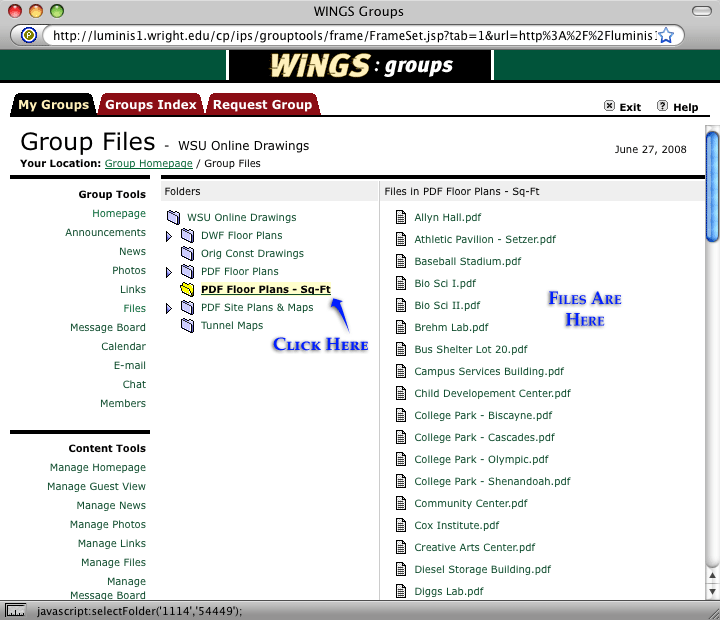
Task: Expand the PDF Floor Plans folder arrow
Action: click(169, 272)
